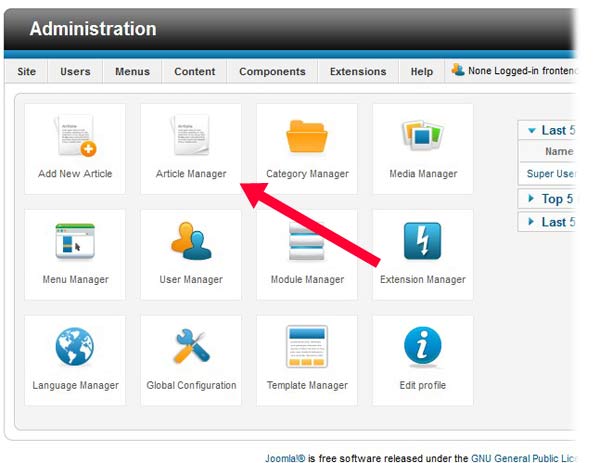Click the Article Manager label
Screen dimensions: 600x463
(x=191, y=174)
